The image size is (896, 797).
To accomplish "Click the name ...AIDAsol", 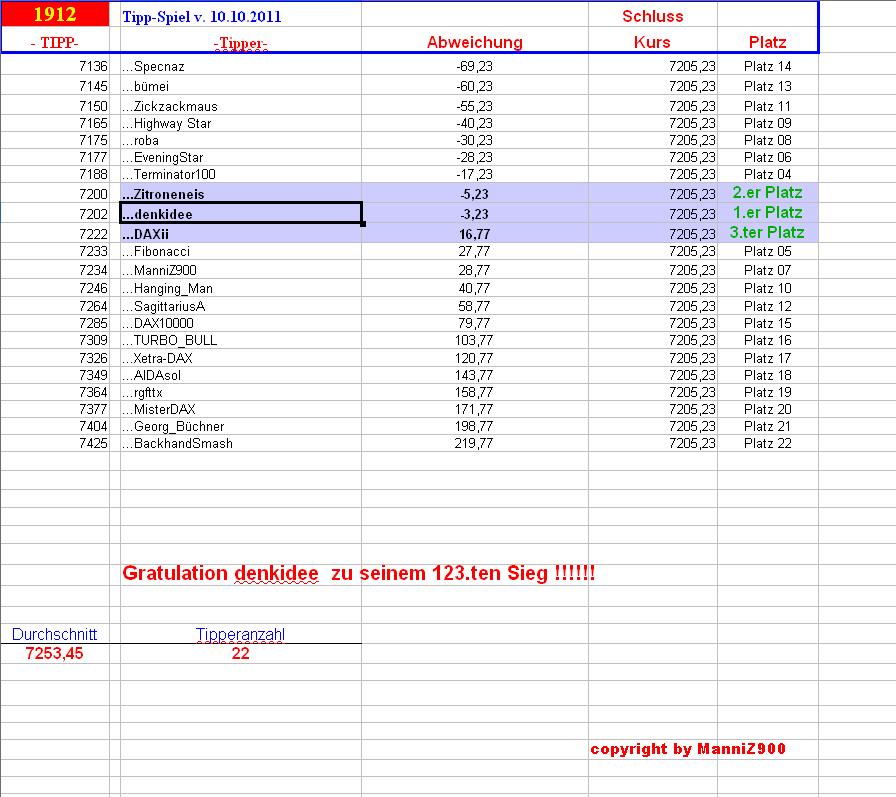I will 151,375.
